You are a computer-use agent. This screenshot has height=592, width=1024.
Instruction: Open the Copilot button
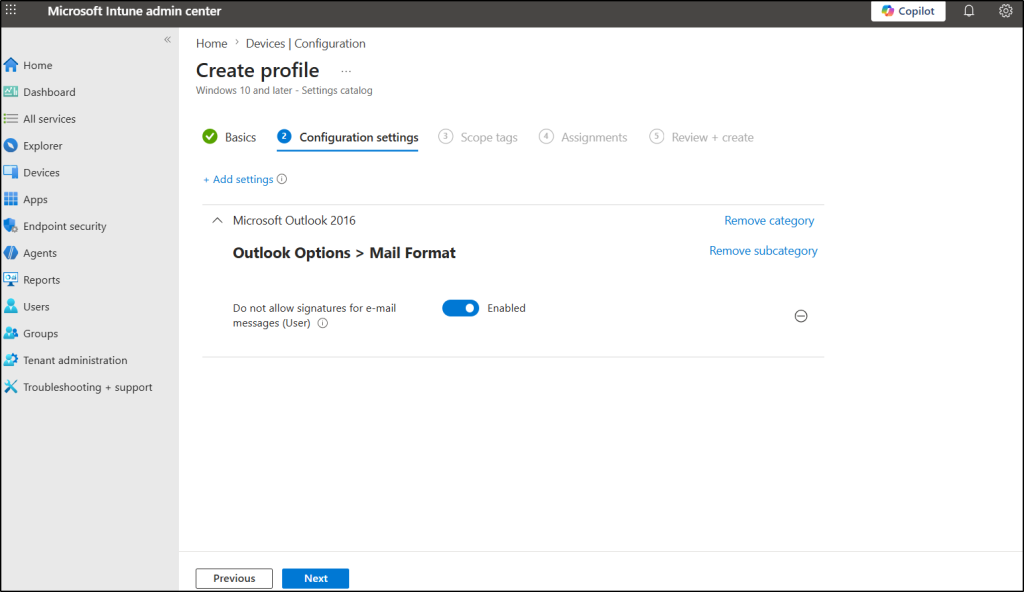click(908, 11)
